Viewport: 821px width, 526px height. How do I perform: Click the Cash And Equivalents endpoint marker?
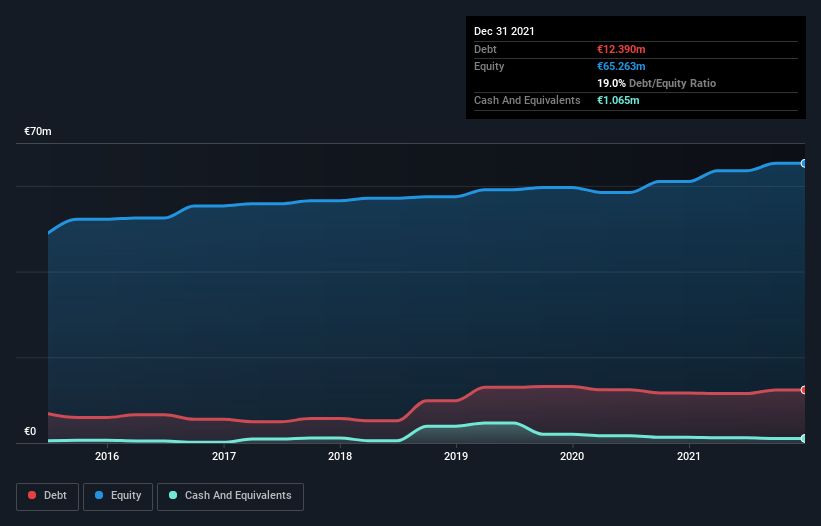[x=803, y=438]
